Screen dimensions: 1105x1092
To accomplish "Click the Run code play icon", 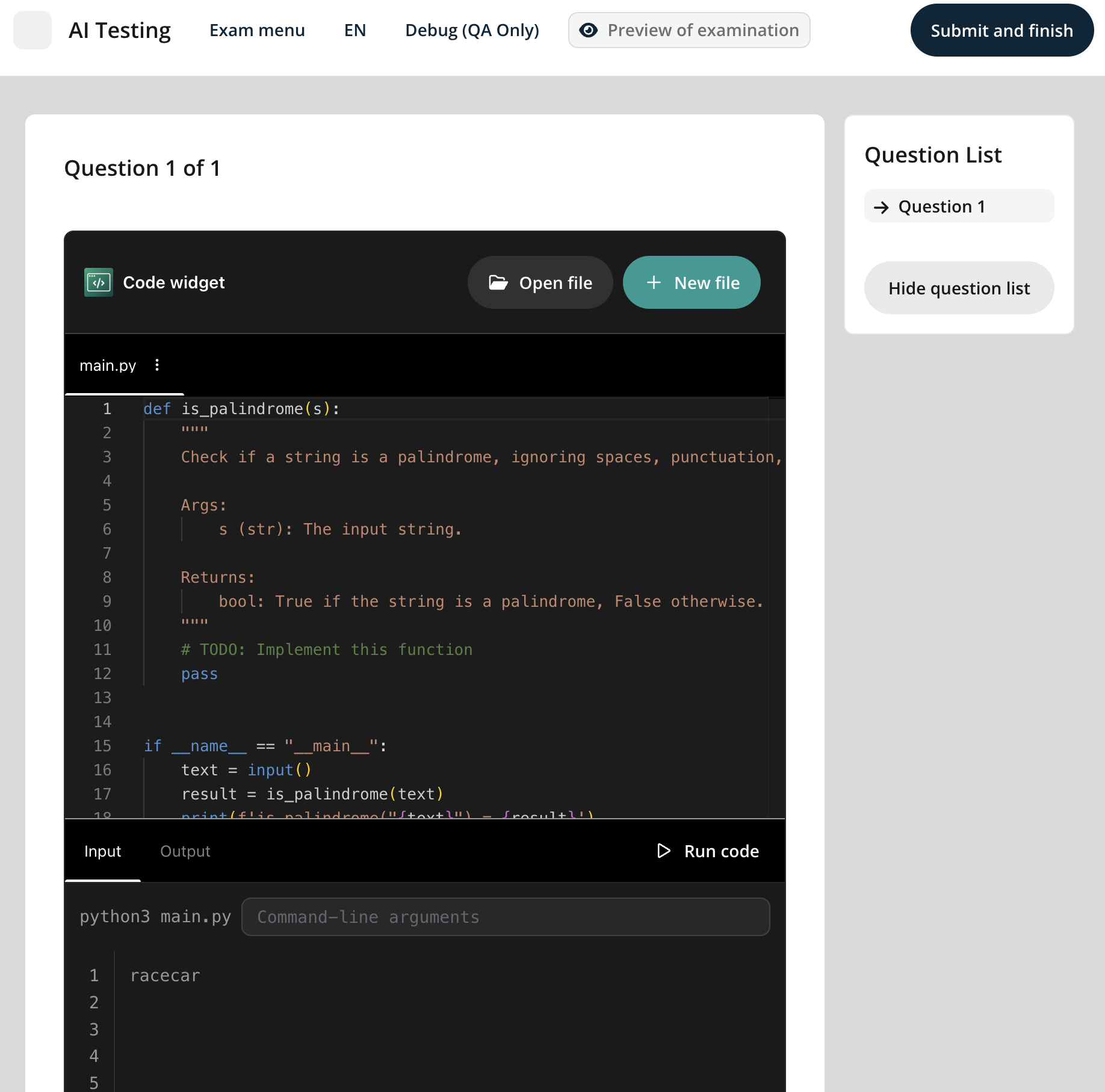I will click(x=663, y=851).
